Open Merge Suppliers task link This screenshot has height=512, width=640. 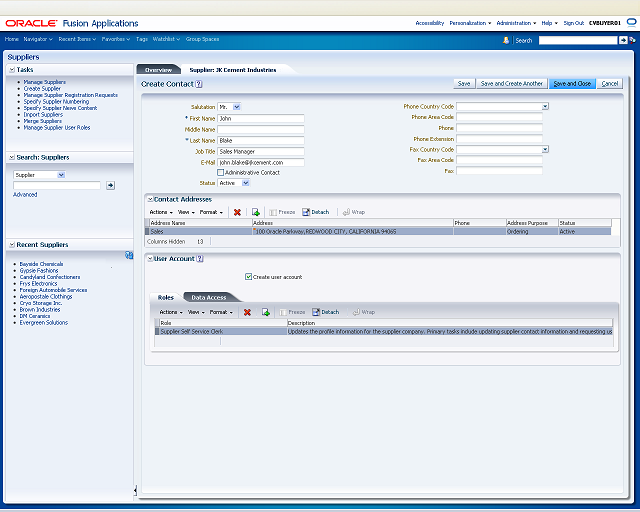(42, 121)
